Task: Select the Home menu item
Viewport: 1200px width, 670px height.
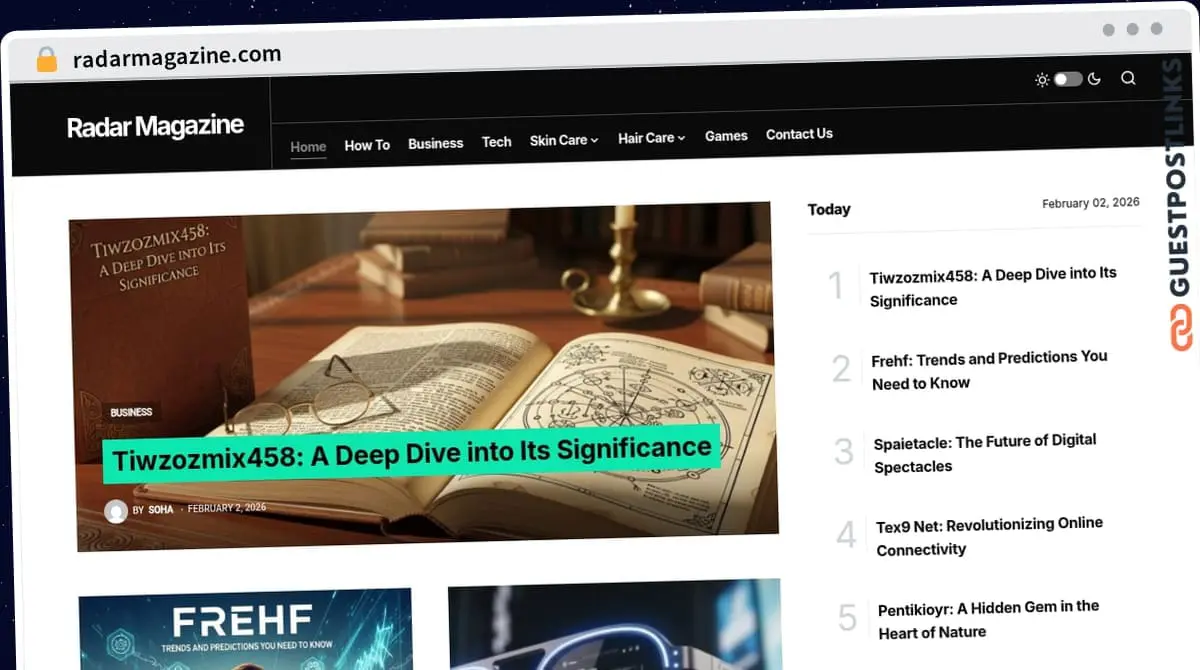Action: 307,146
